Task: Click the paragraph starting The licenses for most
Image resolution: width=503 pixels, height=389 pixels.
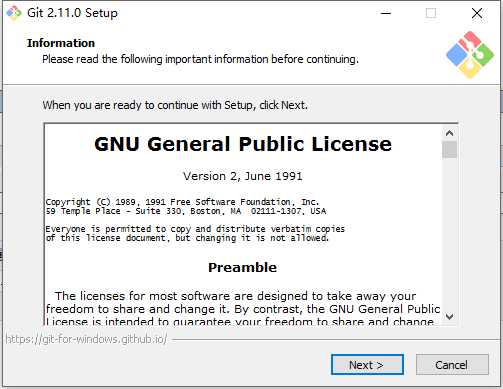Action: [x=243, y=309]
